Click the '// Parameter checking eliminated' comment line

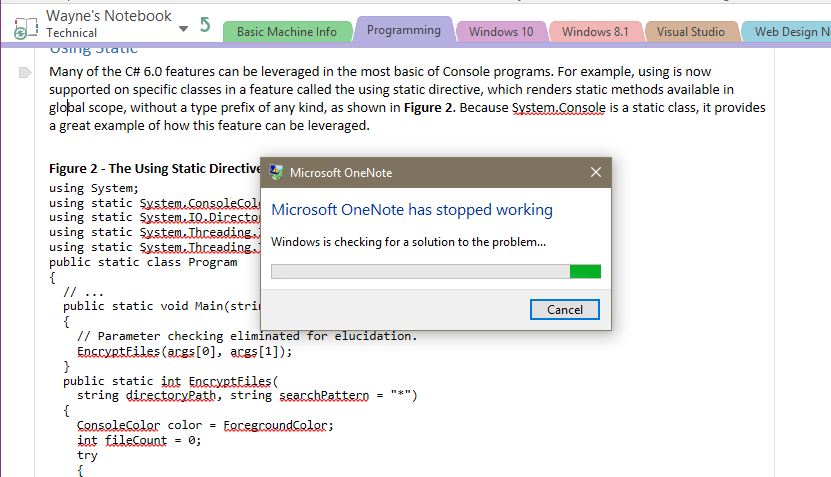247,336
